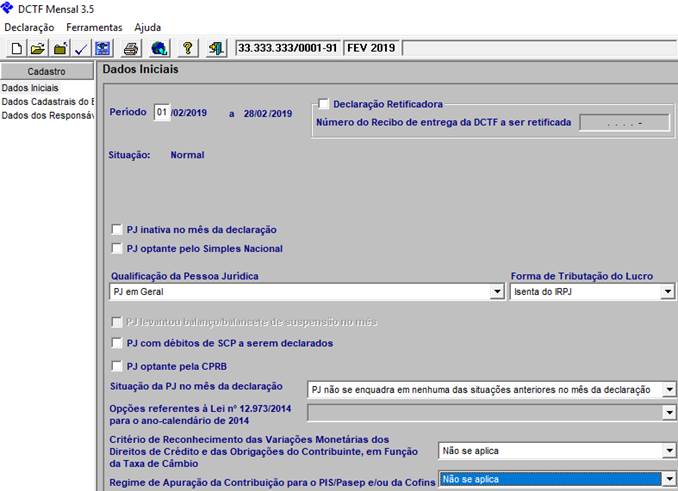Screen dimensions: 678x491
Task: Click the exit door icon
Action: coord(216,48)
